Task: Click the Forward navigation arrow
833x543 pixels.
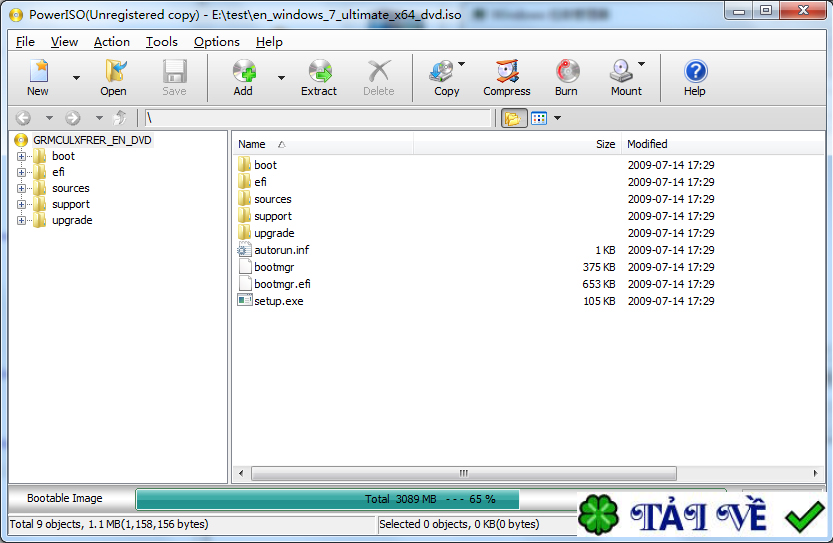Action: click(73, 117)
